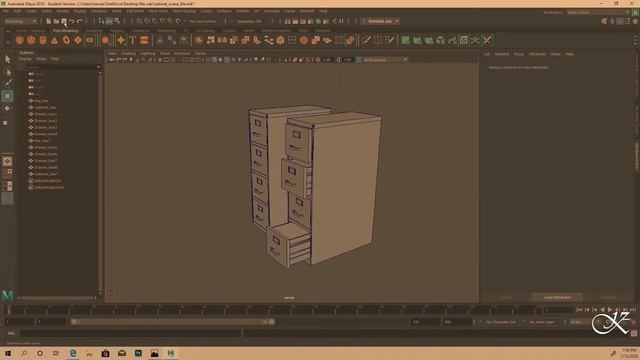Open the Edit Mesh menu
Image resolution: width=640 pixels, height=360 pixels.
(135, 11)
